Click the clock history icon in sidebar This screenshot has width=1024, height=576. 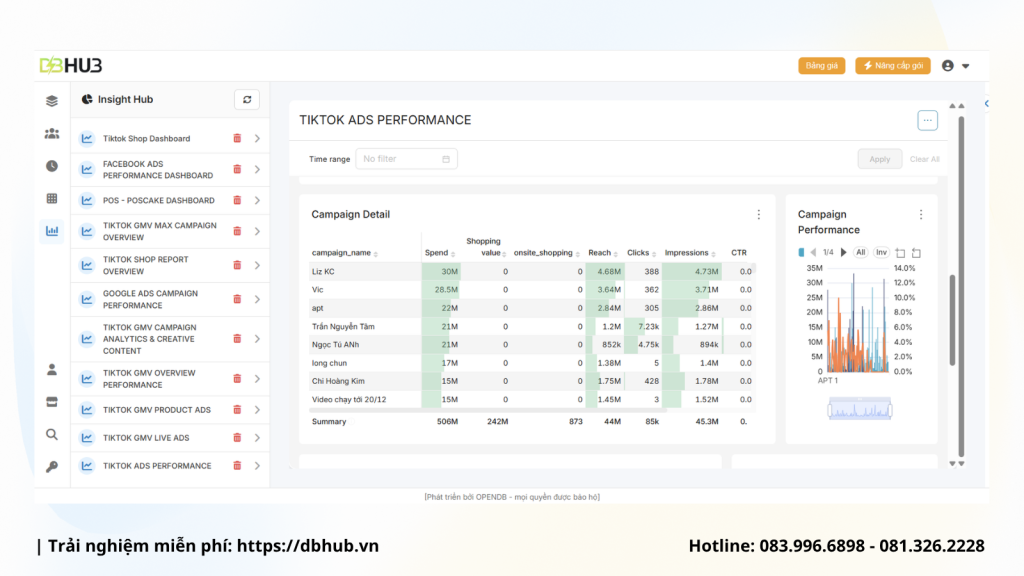[52, 166]
